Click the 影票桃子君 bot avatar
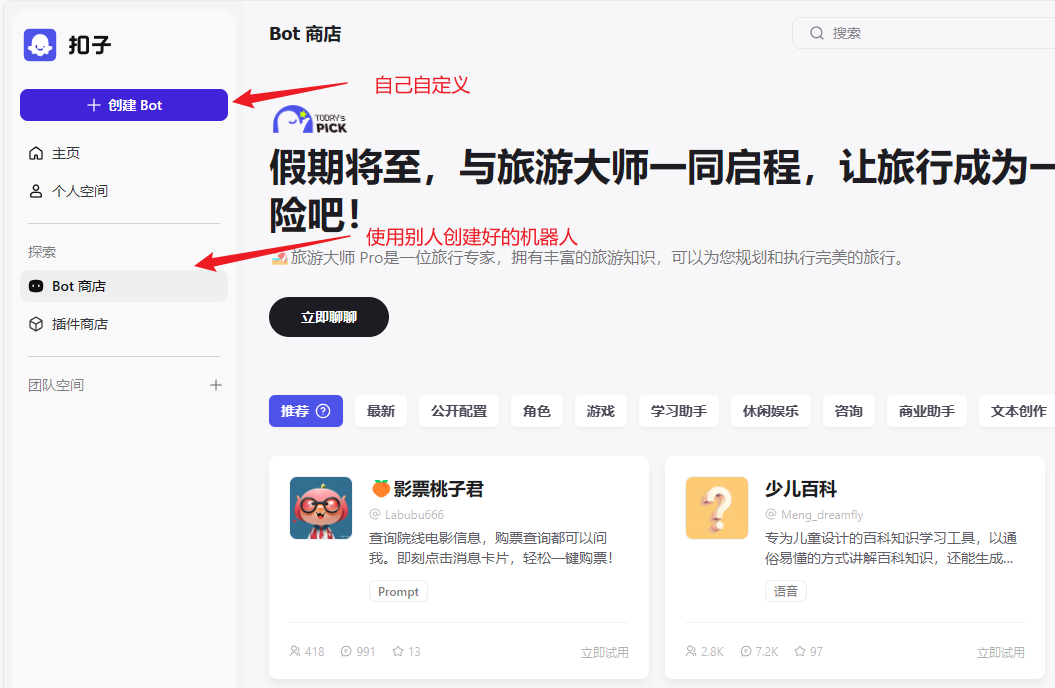 coord(321,508)
